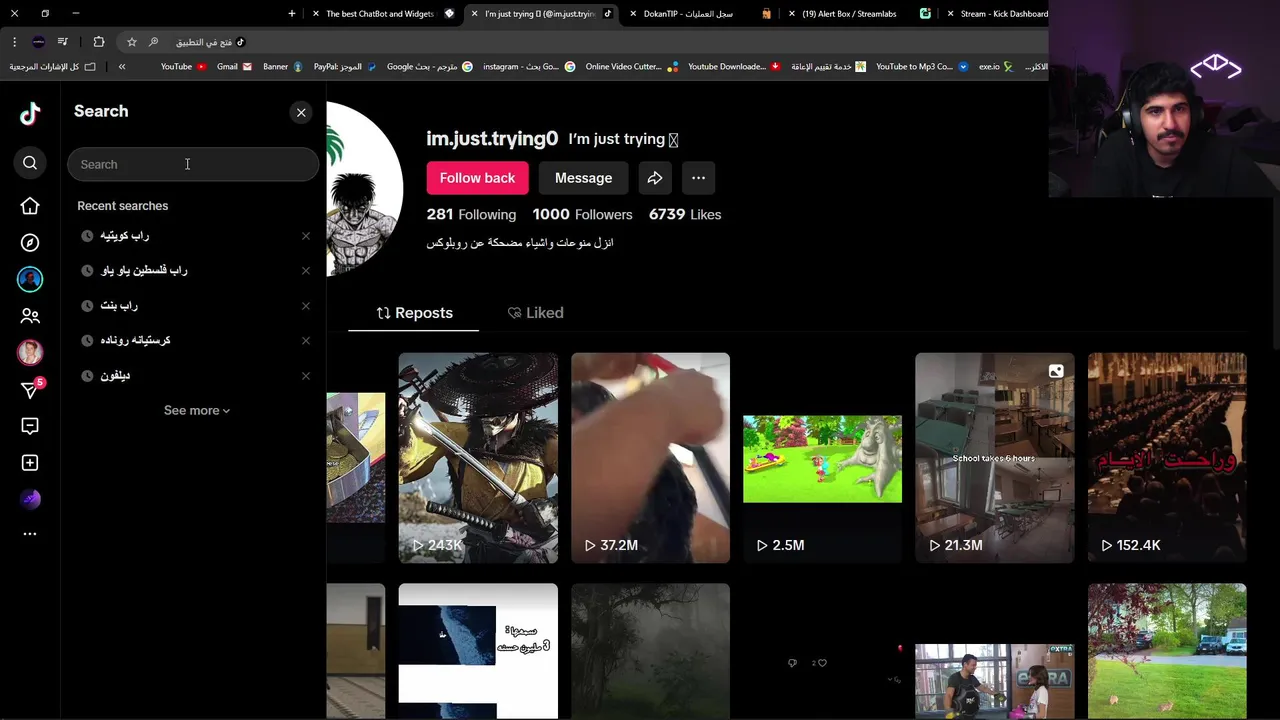Focus the Search input field
Viewport: 1280px width, 720px height.
(193, 164)
